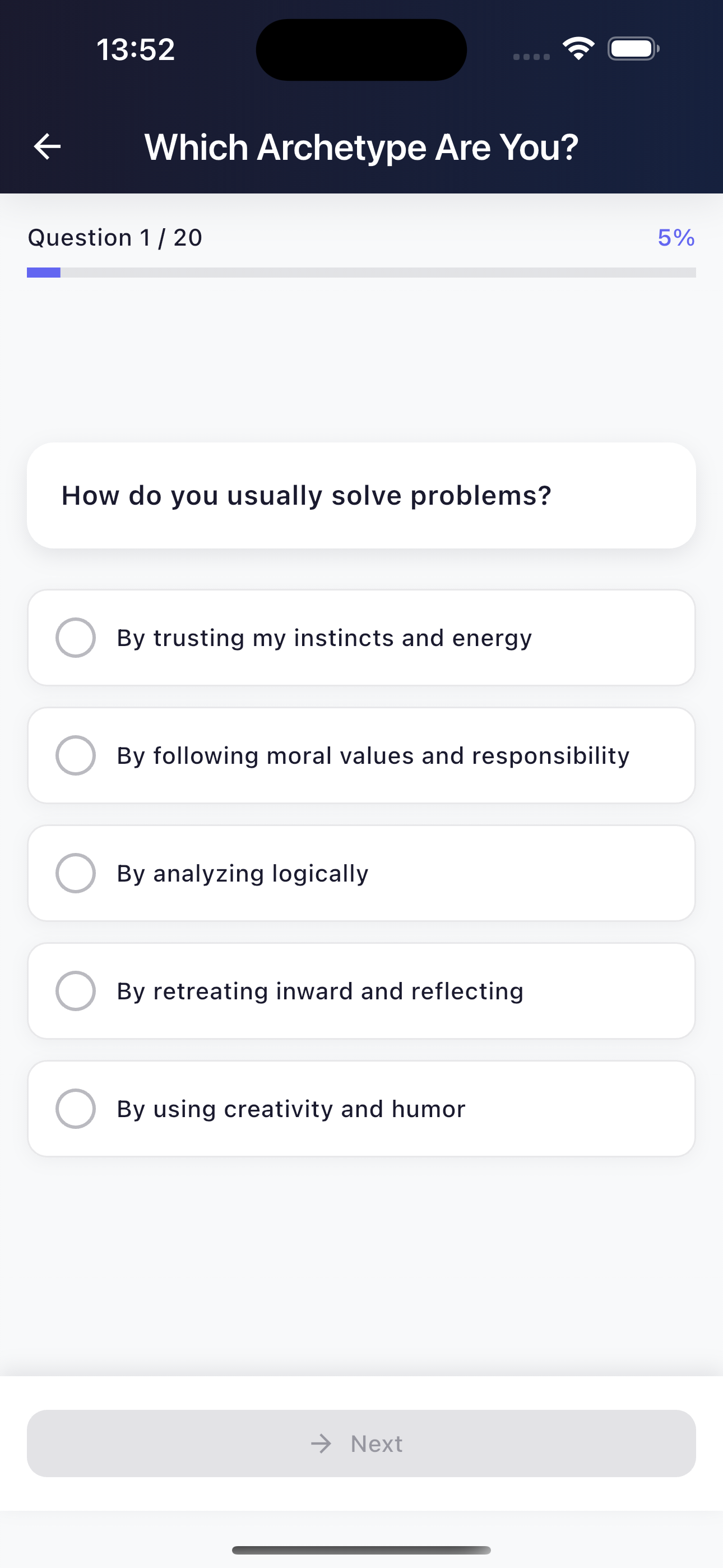Select radio for moral values and responsibility

(x=76, y=755)
